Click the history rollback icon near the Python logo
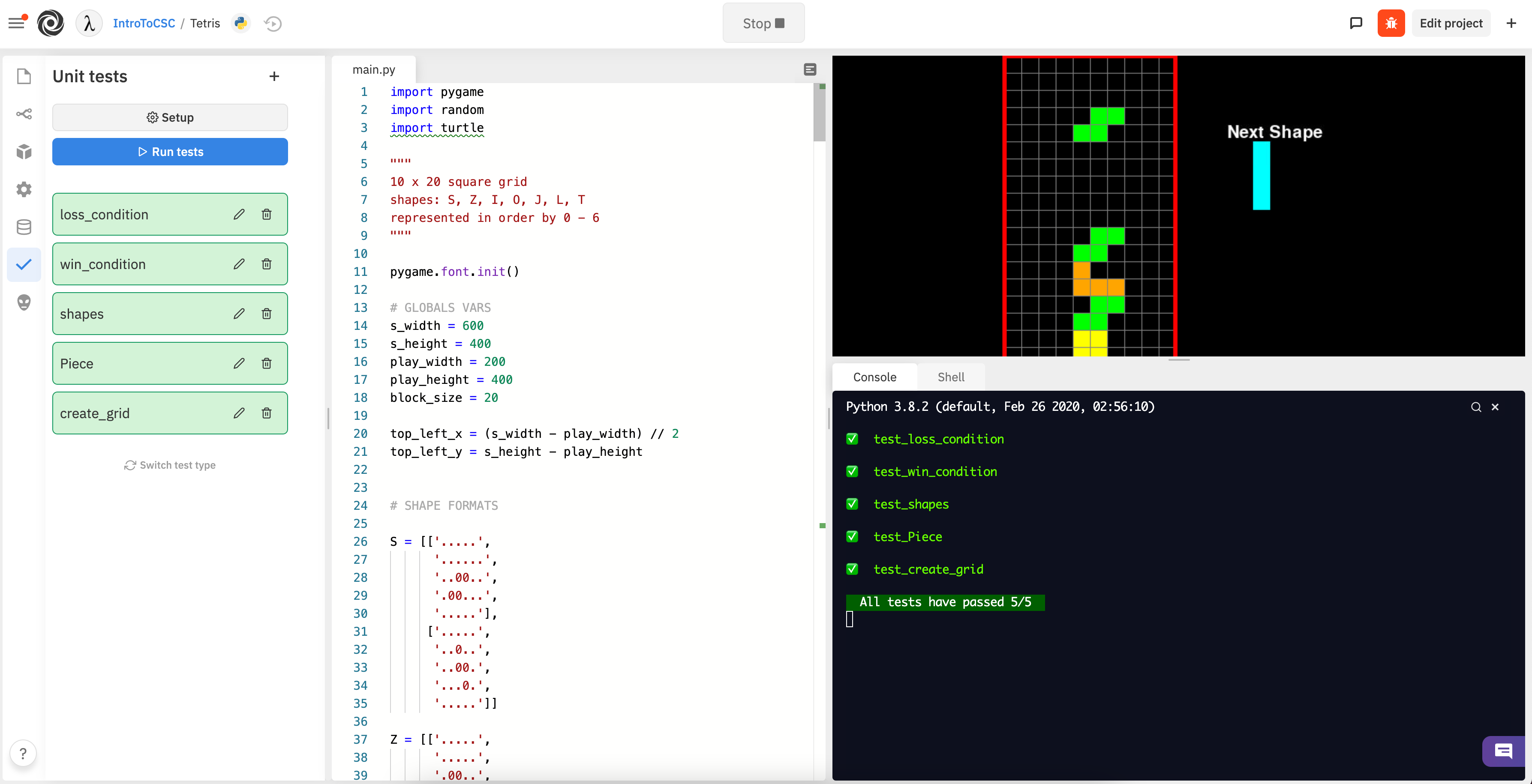The width and height of the screenshot is (1532, 784). click(x=272, y=24)
